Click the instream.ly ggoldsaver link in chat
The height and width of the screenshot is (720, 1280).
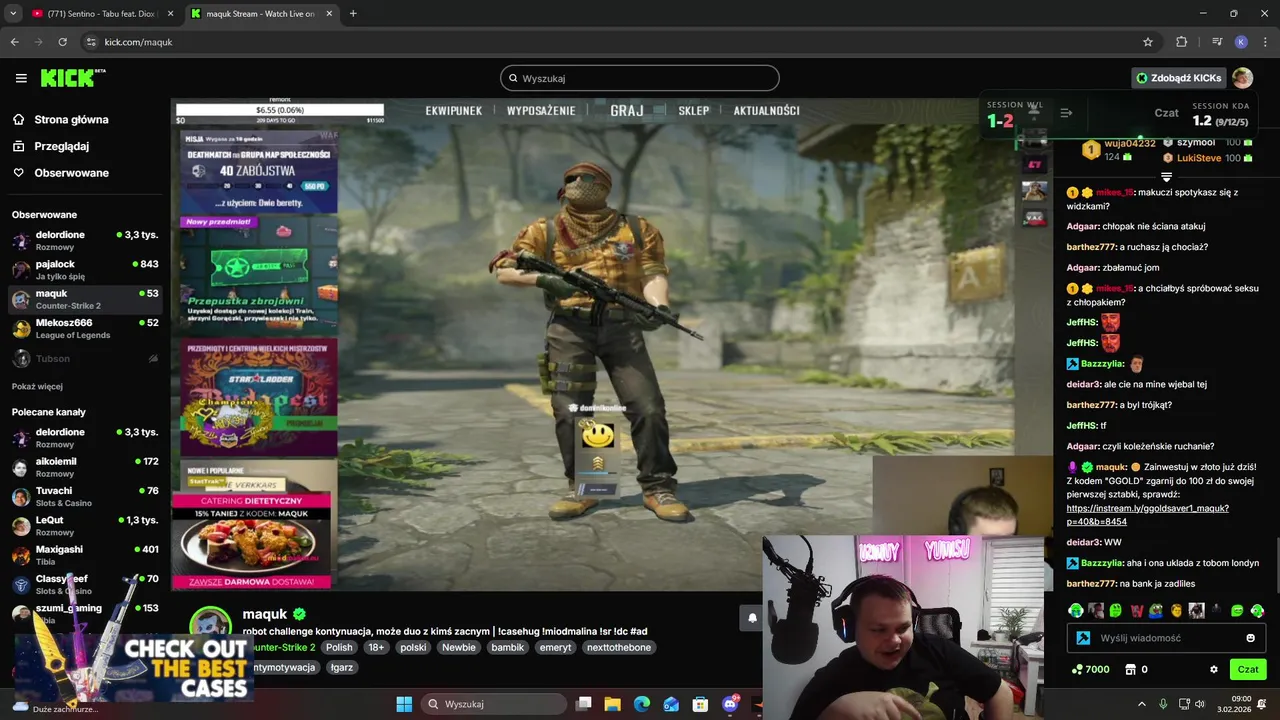click(1147, 515)
